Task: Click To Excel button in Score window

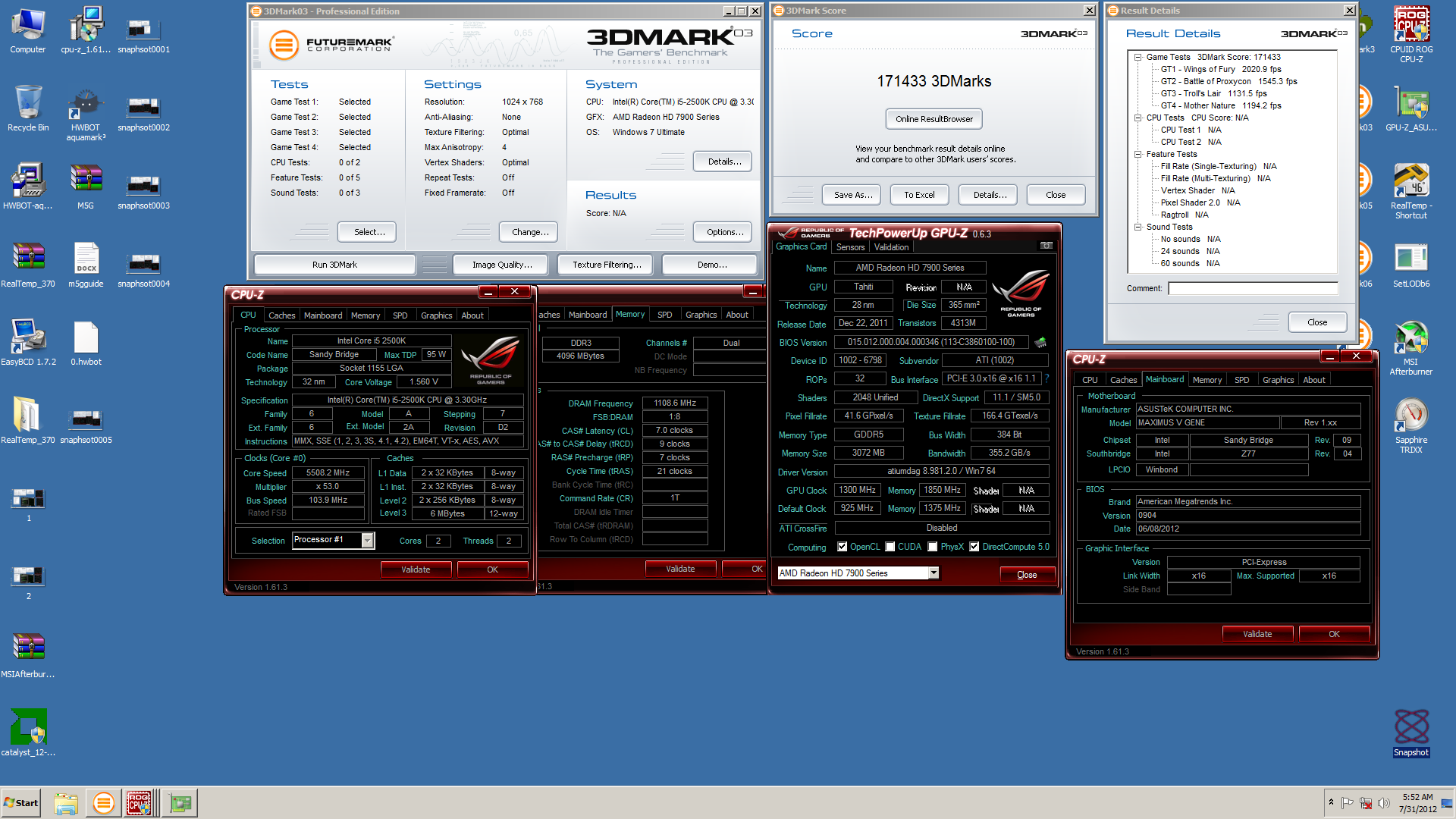Action: [x=919, y=195]
